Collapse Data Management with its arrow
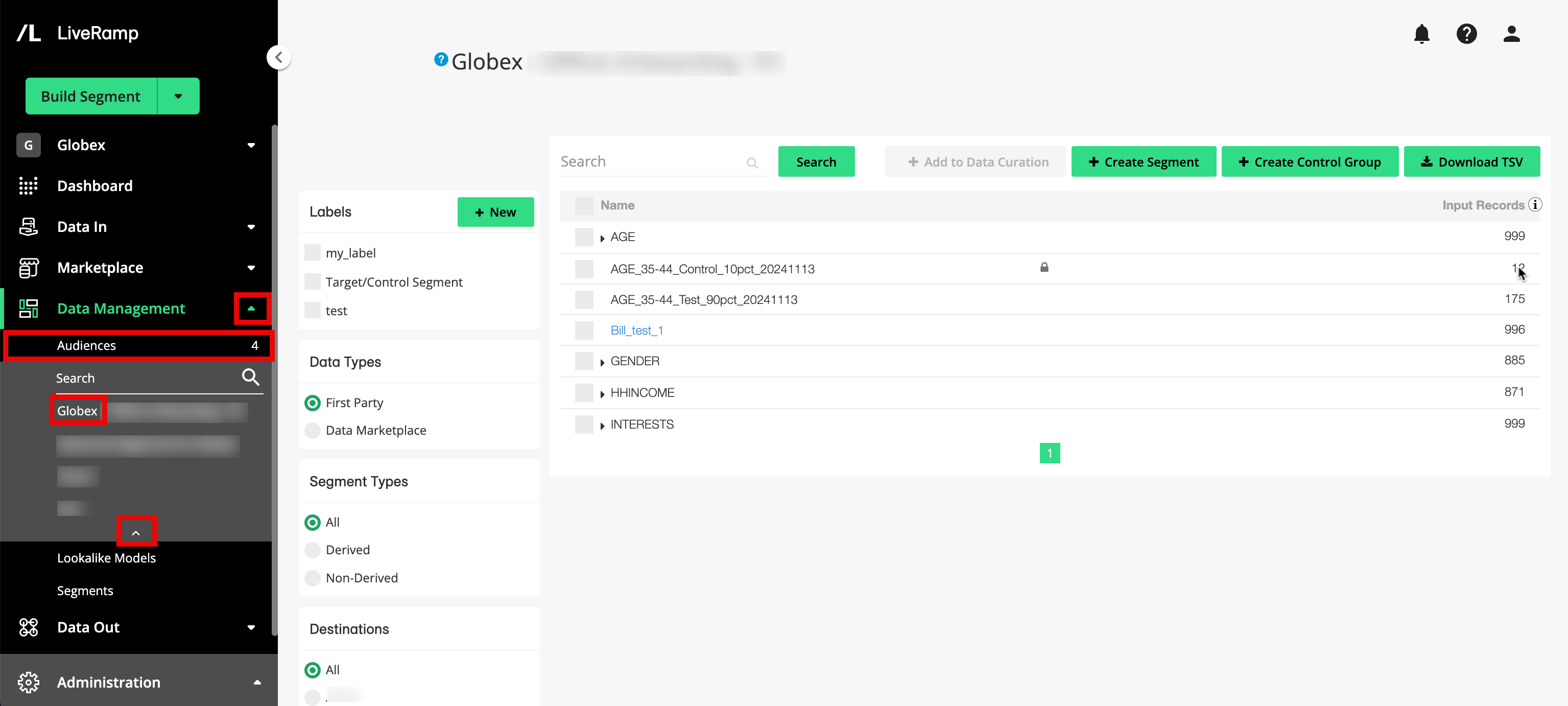The width and height of the screenshot is (1568, 706). pos(251,308)
